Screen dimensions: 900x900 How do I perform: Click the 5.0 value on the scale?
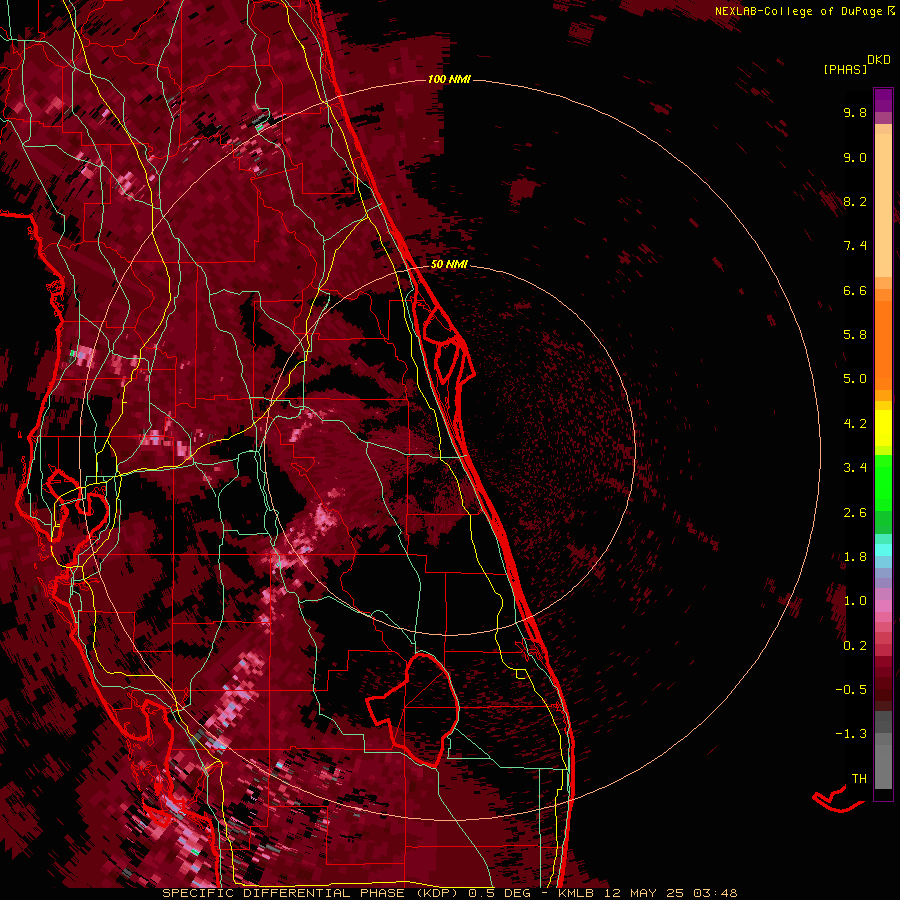(855, 379)
